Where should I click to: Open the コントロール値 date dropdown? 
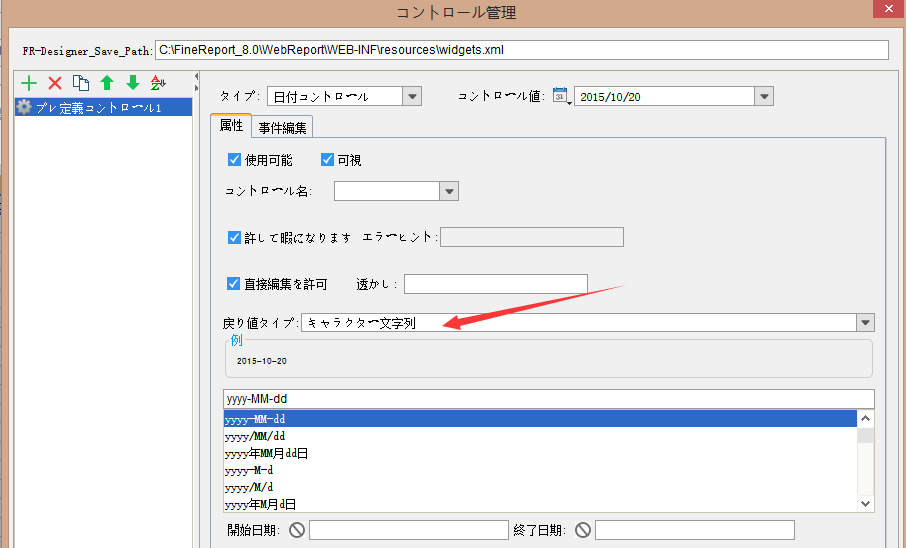tap(764, 96)
